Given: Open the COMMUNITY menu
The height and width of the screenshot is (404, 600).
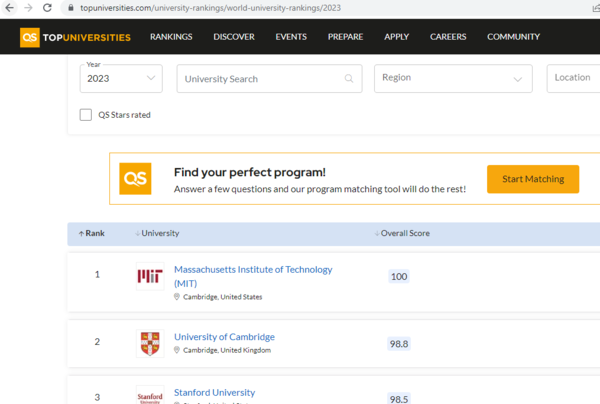Looking at the screenshot, I should (x=513, y=37).
